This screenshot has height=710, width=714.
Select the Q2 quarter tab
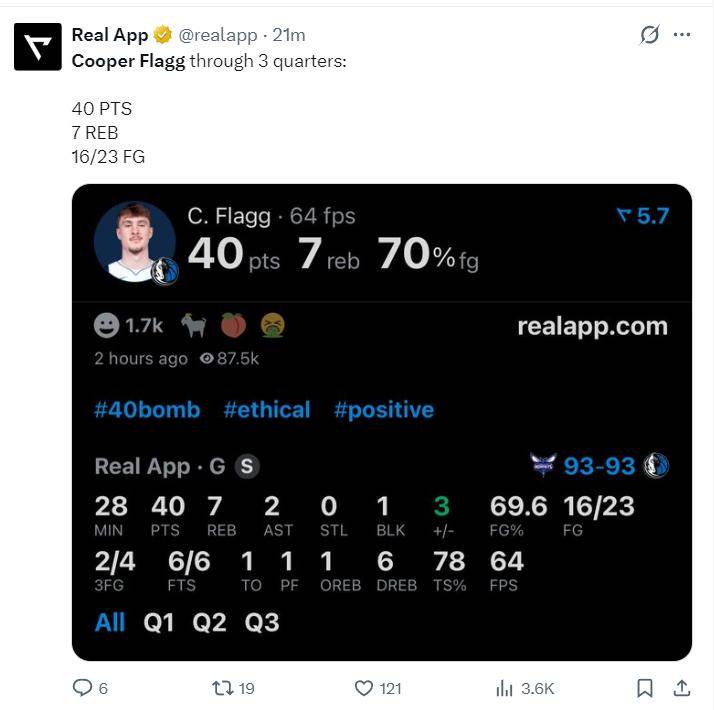pos(210,623)
